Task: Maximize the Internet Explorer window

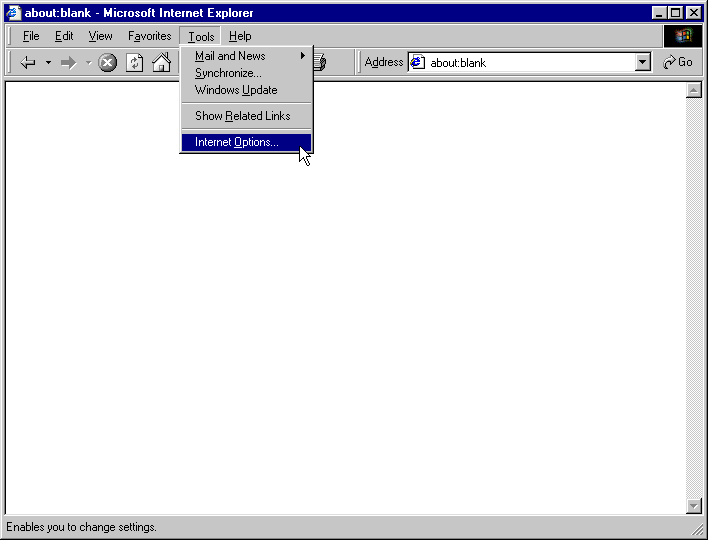Action: [675, 13]
